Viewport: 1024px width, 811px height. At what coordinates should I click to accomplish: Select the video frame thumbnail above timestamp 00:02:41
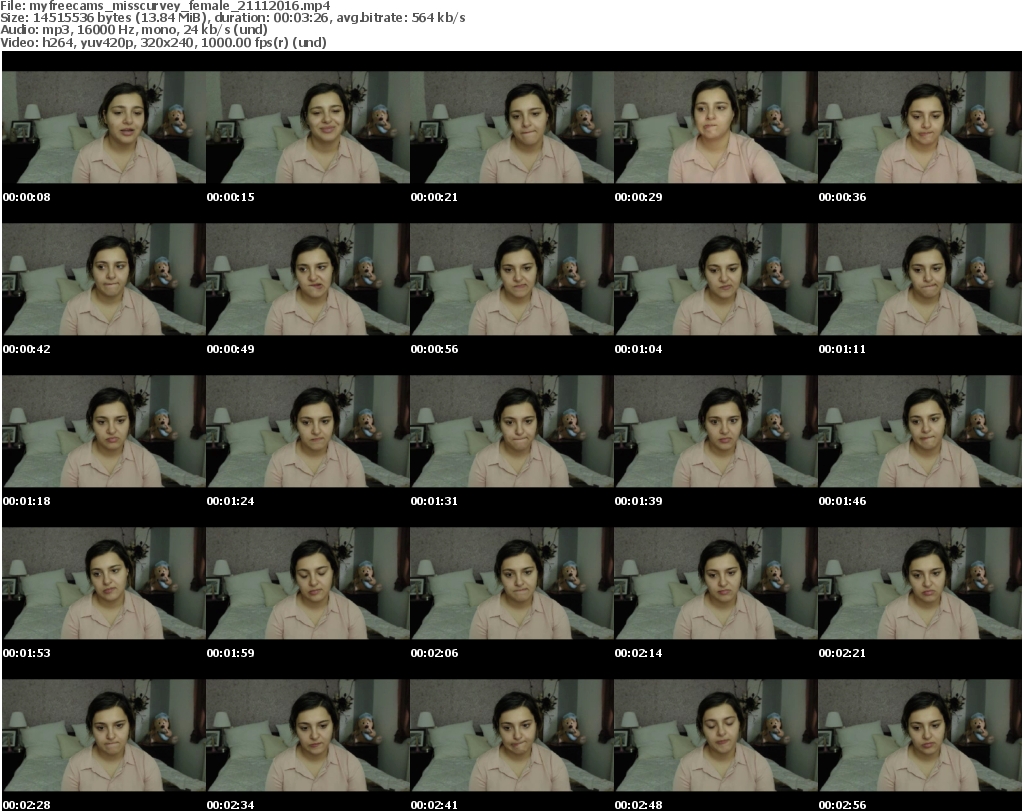click(511, 735)
